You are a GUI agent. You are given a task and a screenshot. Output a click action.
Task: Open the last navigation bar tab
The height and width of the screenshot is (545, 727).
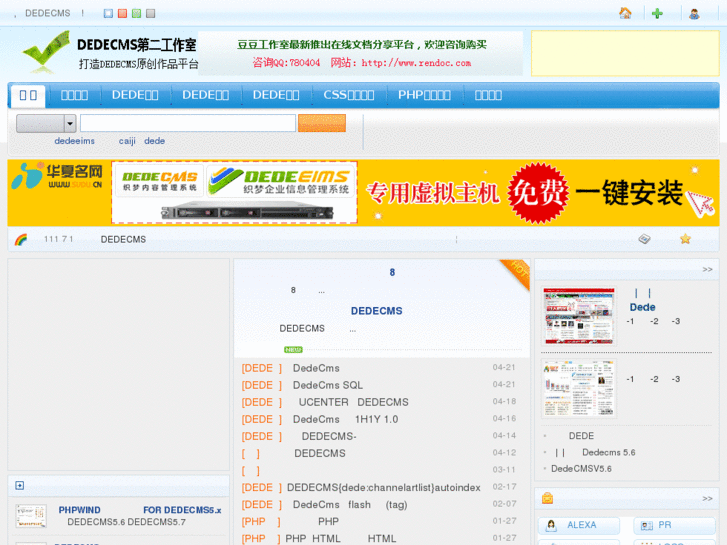pyautogui.click(x=488, y=96)
